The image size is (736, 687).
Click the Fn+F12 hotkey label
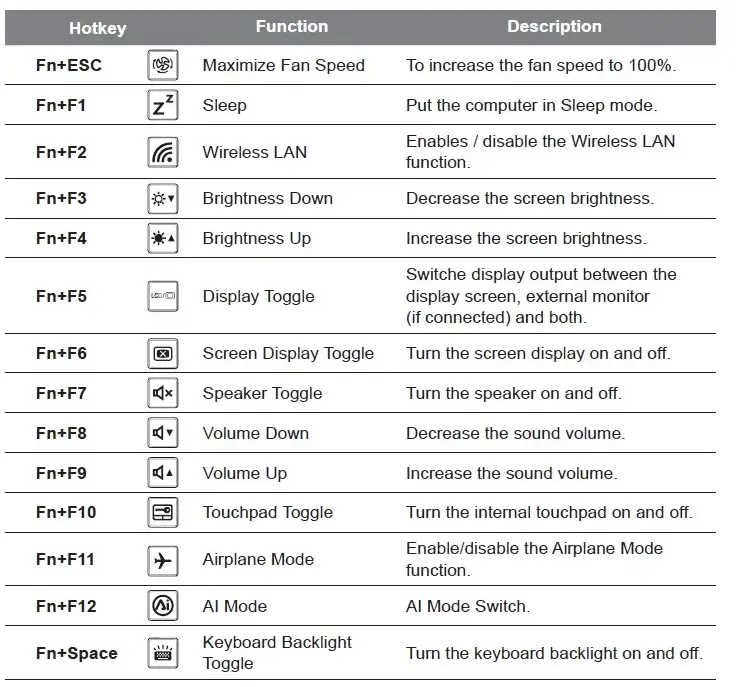(x=66, y=606)
